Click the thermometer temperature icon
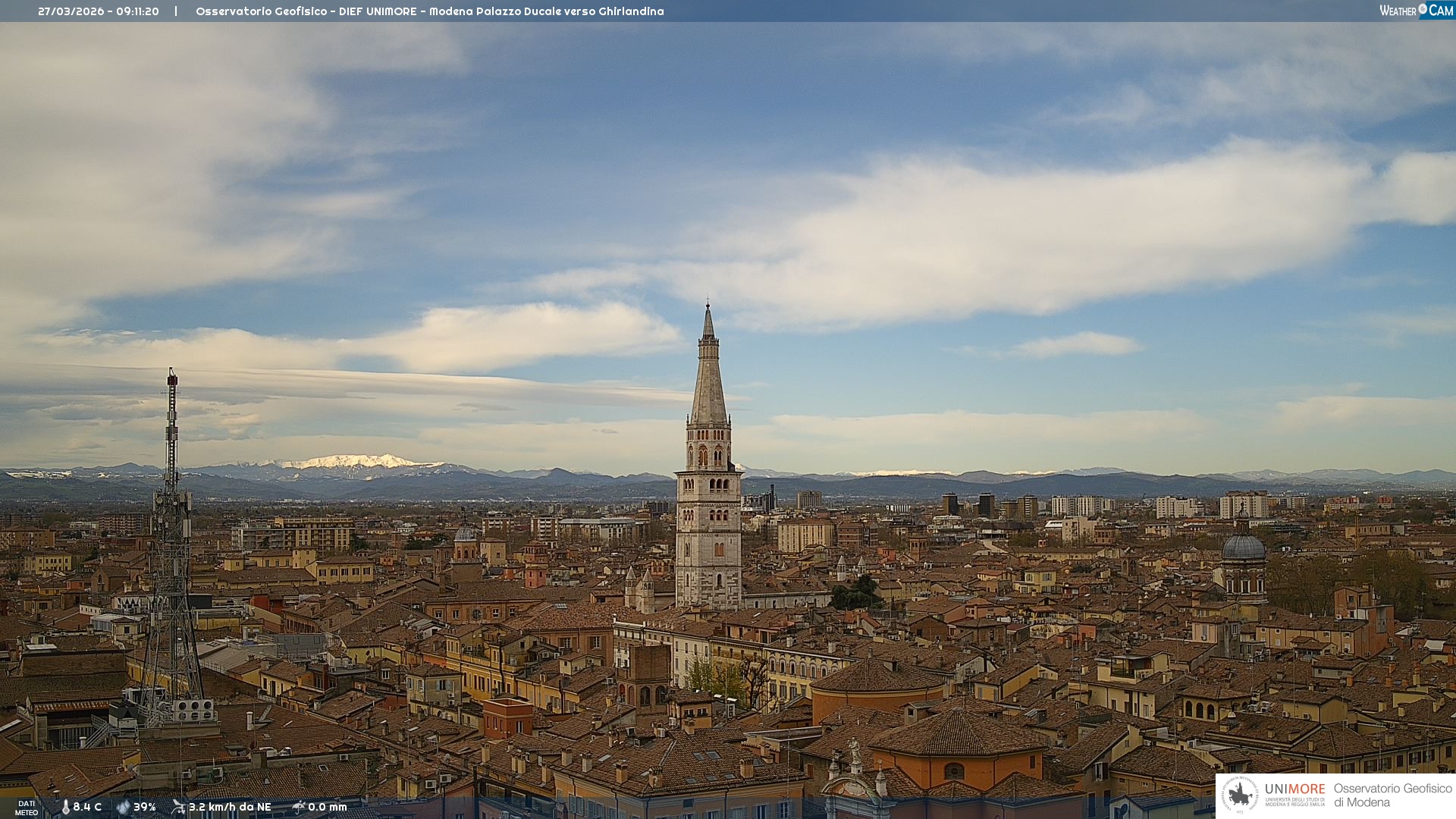The width and height of the screenshot is (1456, 819). click(65, 807)
